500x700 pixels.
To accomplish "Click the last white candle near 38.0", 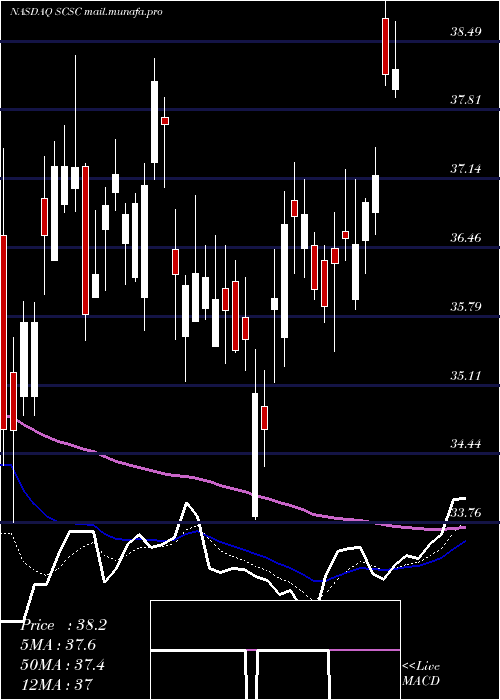I will 395,79.
